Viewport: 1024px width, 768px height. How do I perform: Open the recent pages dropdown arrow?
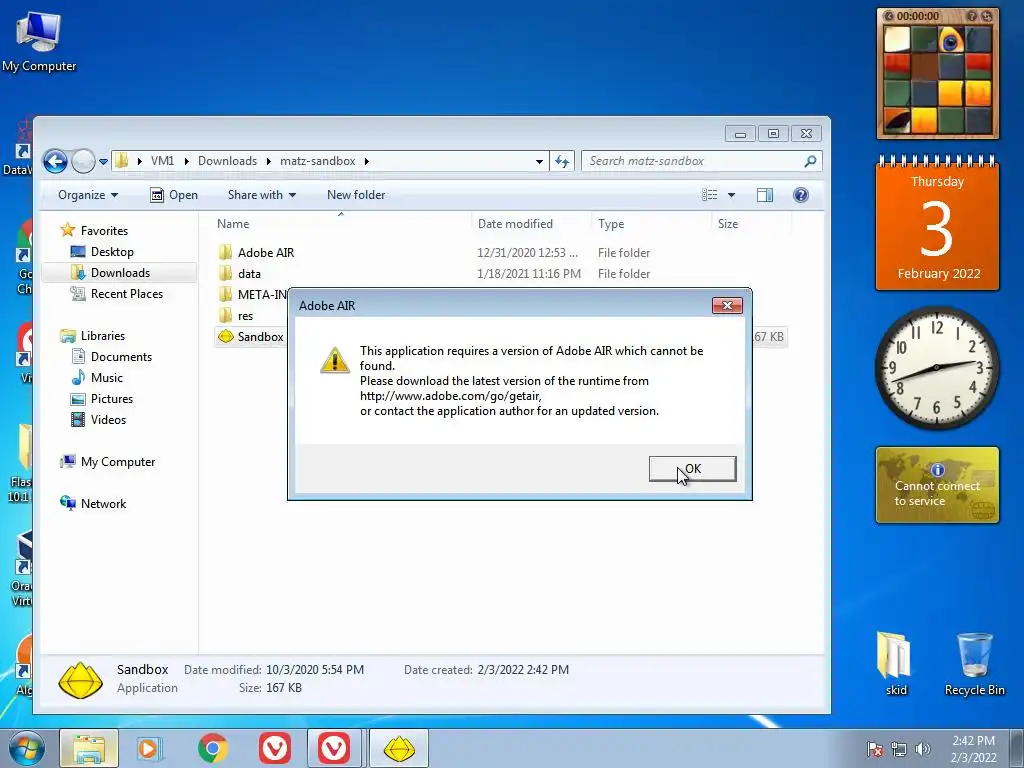103,161
